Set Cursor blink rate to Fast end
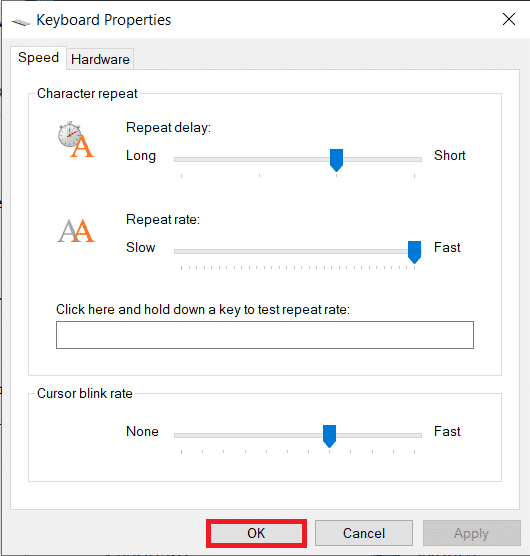530x556 pixels. 414,435
